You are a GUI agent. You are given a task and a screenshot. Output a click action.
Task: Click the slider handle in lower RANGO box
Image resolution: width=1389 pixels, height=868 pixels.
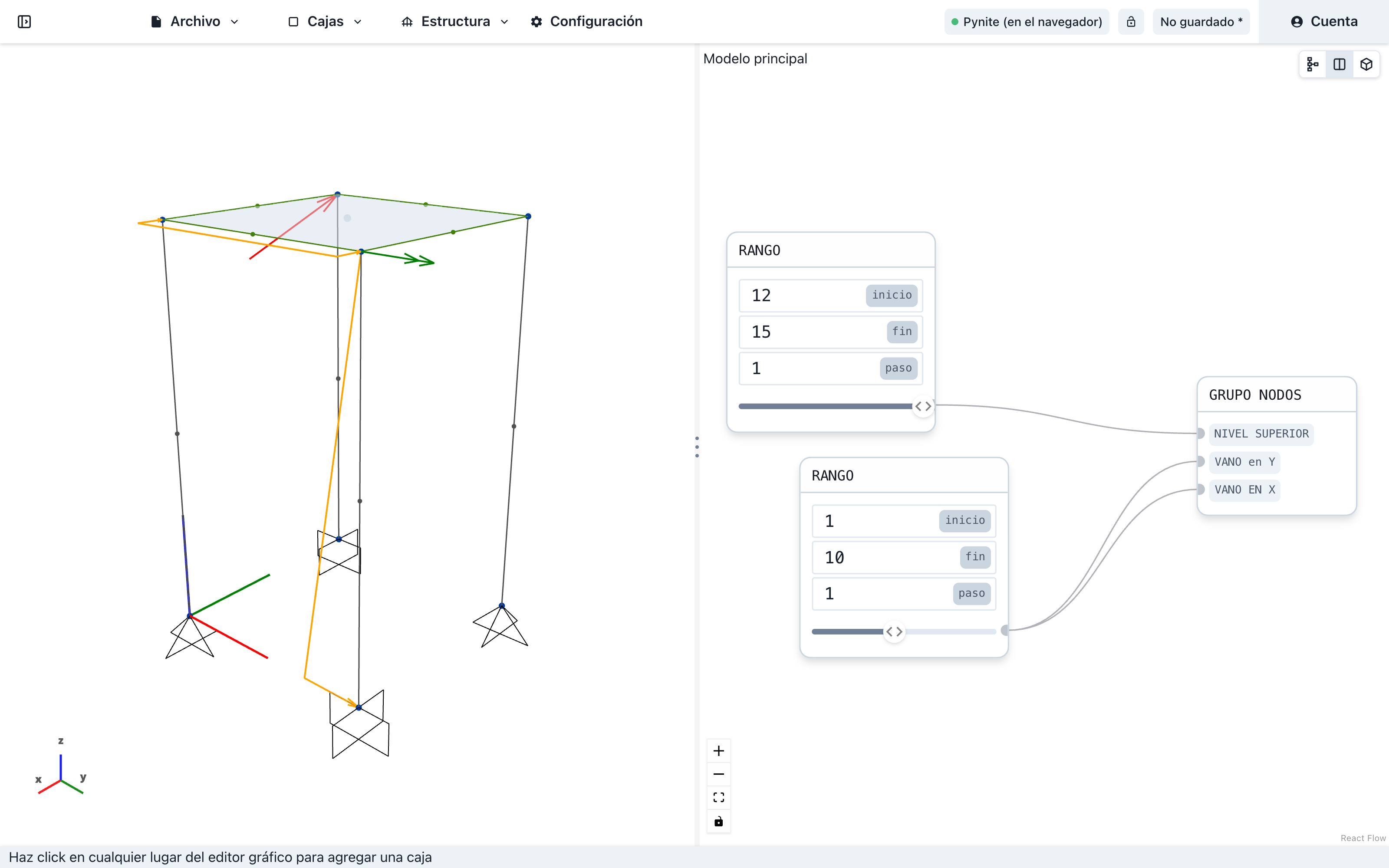tap(894, 631)
